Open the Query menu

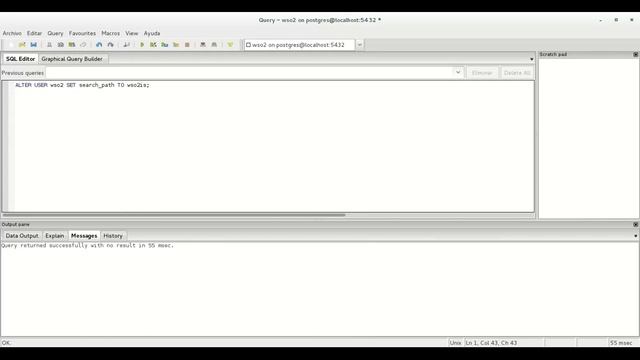[55, 33]
